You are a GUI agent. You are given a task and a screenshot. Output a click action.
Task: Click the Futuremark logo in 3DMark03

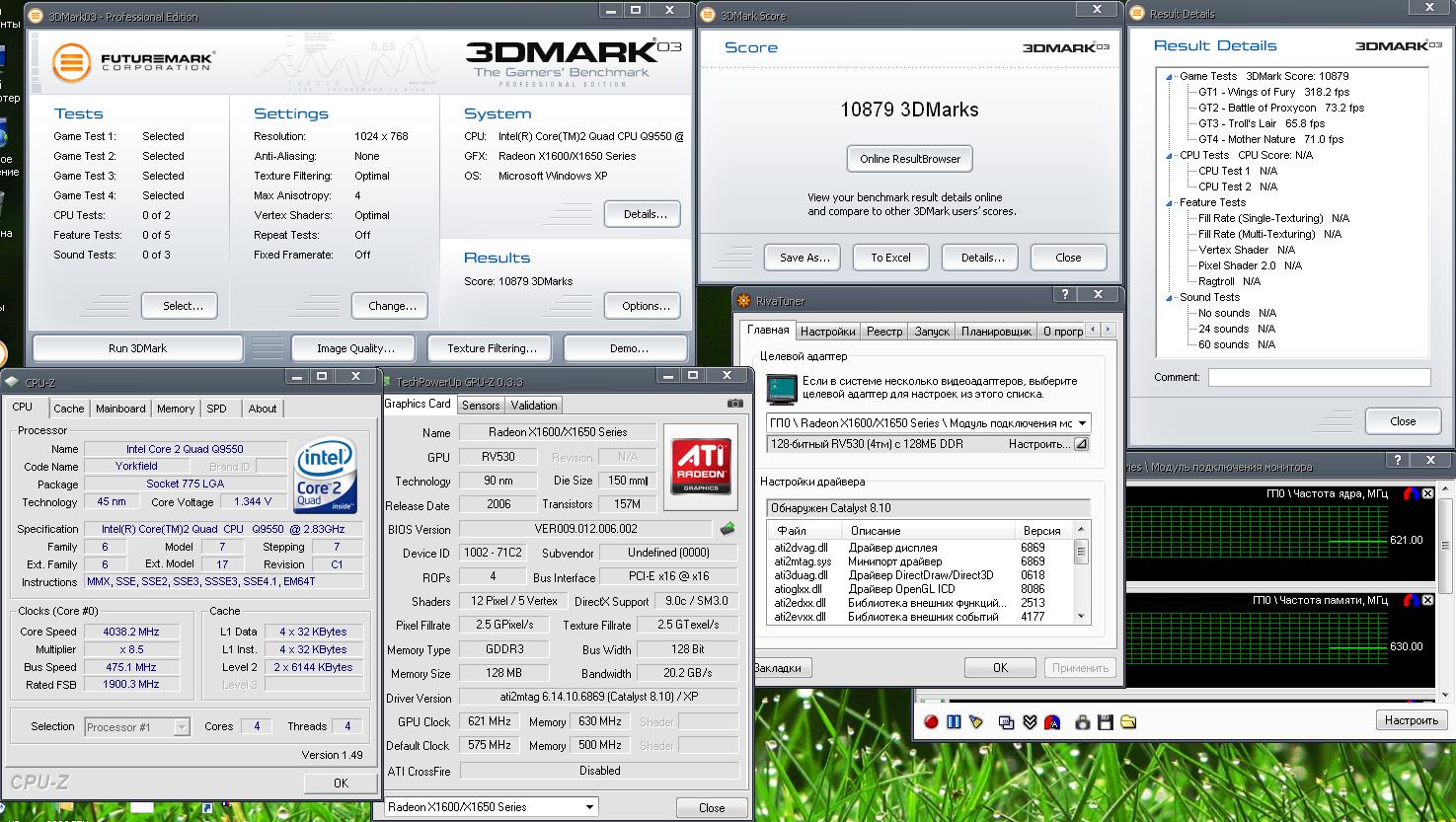(x=133, y=62)
